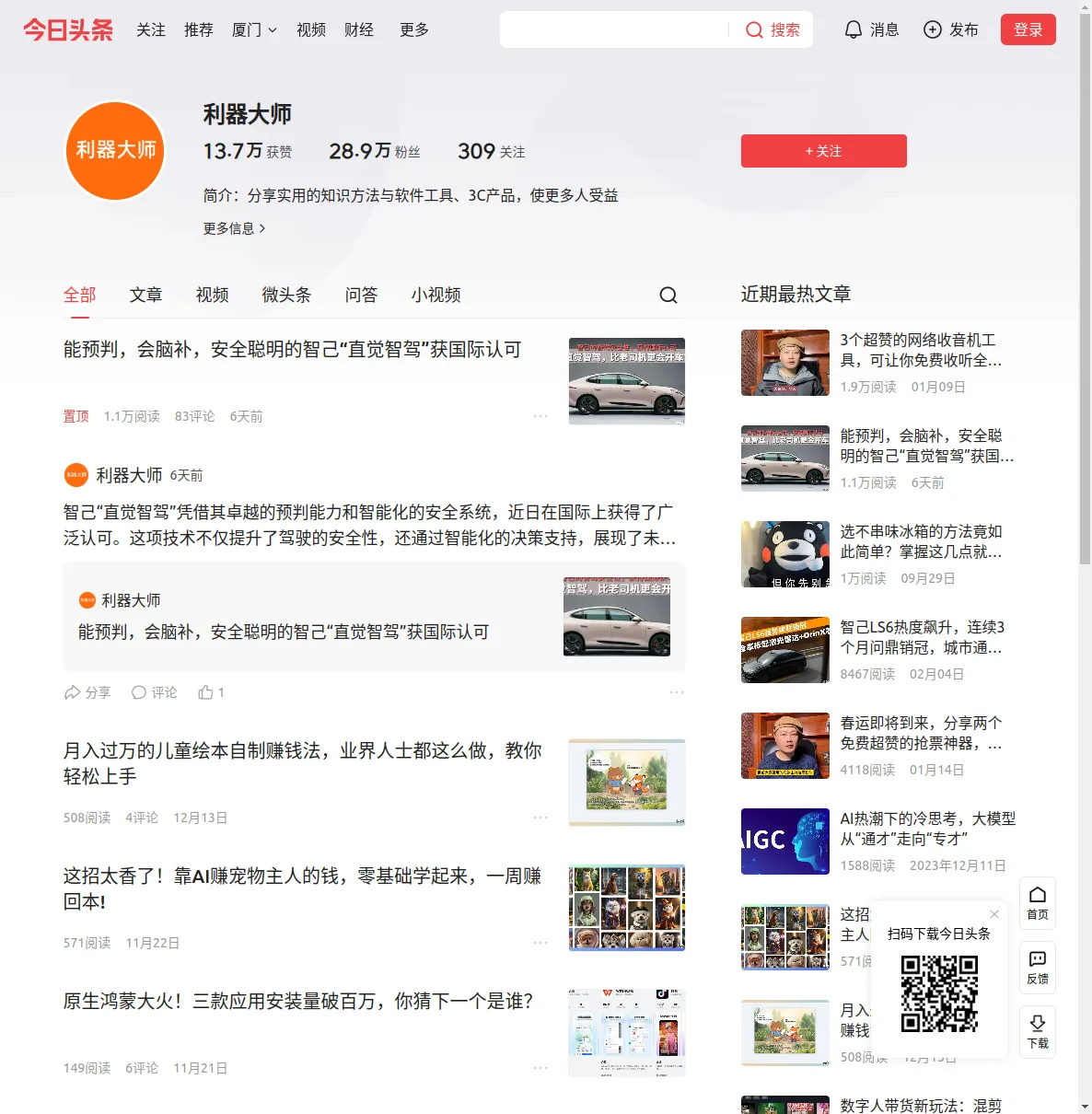Click small 利器大师 avatar in micro-post
The width and height of the screenshot is (1092, 1114).
(76, 475)
